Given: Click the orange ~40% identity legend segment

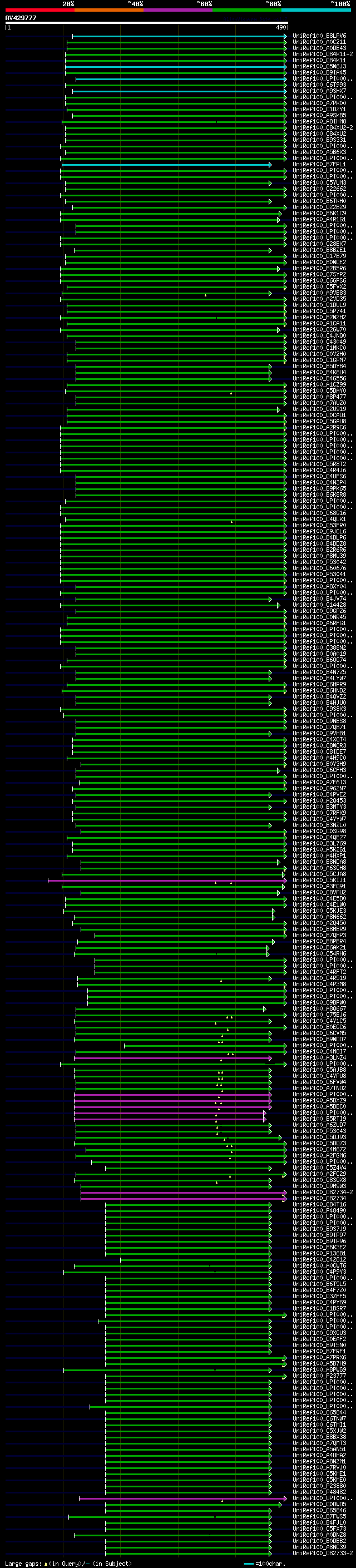Looking at the screenshot, I should click(109, 10).
